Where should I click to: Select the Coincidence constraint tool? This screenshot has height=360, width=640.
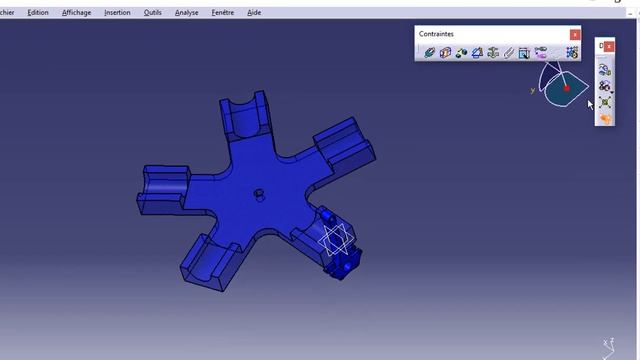click(x=429, y=53)
